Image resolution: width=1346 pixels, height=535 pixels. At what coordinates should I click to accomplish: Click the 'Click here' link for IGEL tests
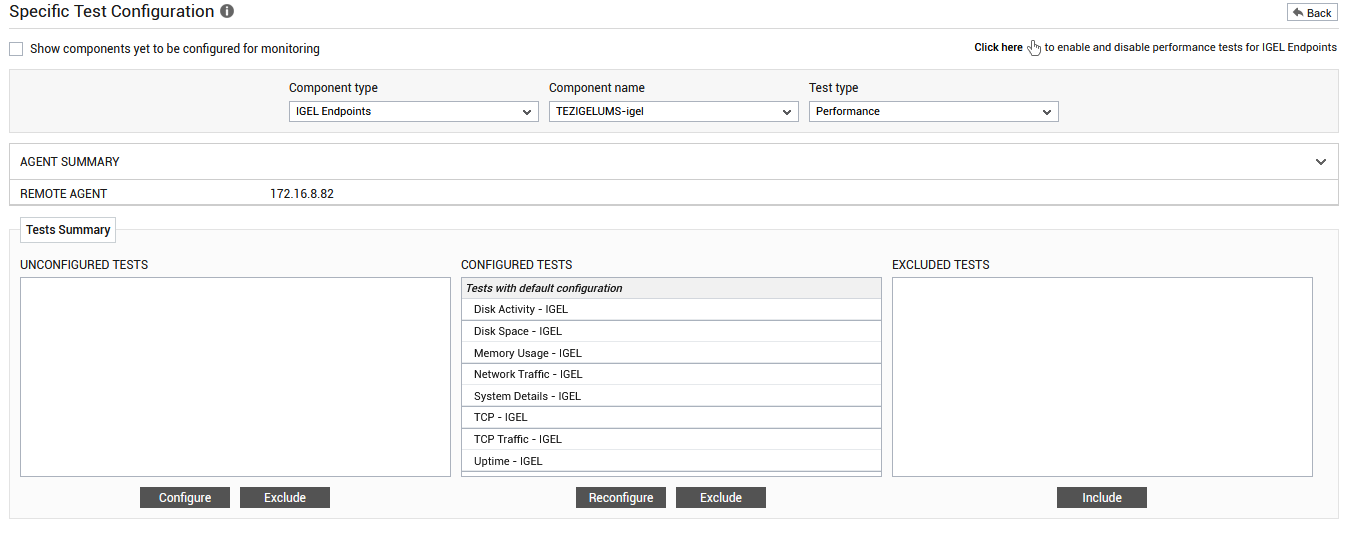point(998,47)
